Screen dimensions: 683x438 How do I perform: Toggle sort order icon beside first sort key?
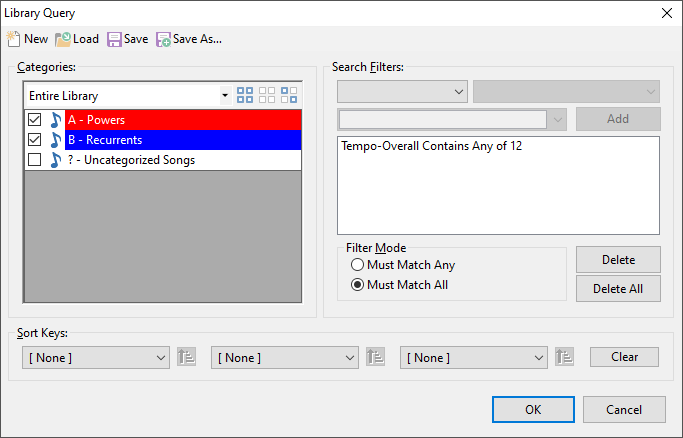(x=186, y=357)
